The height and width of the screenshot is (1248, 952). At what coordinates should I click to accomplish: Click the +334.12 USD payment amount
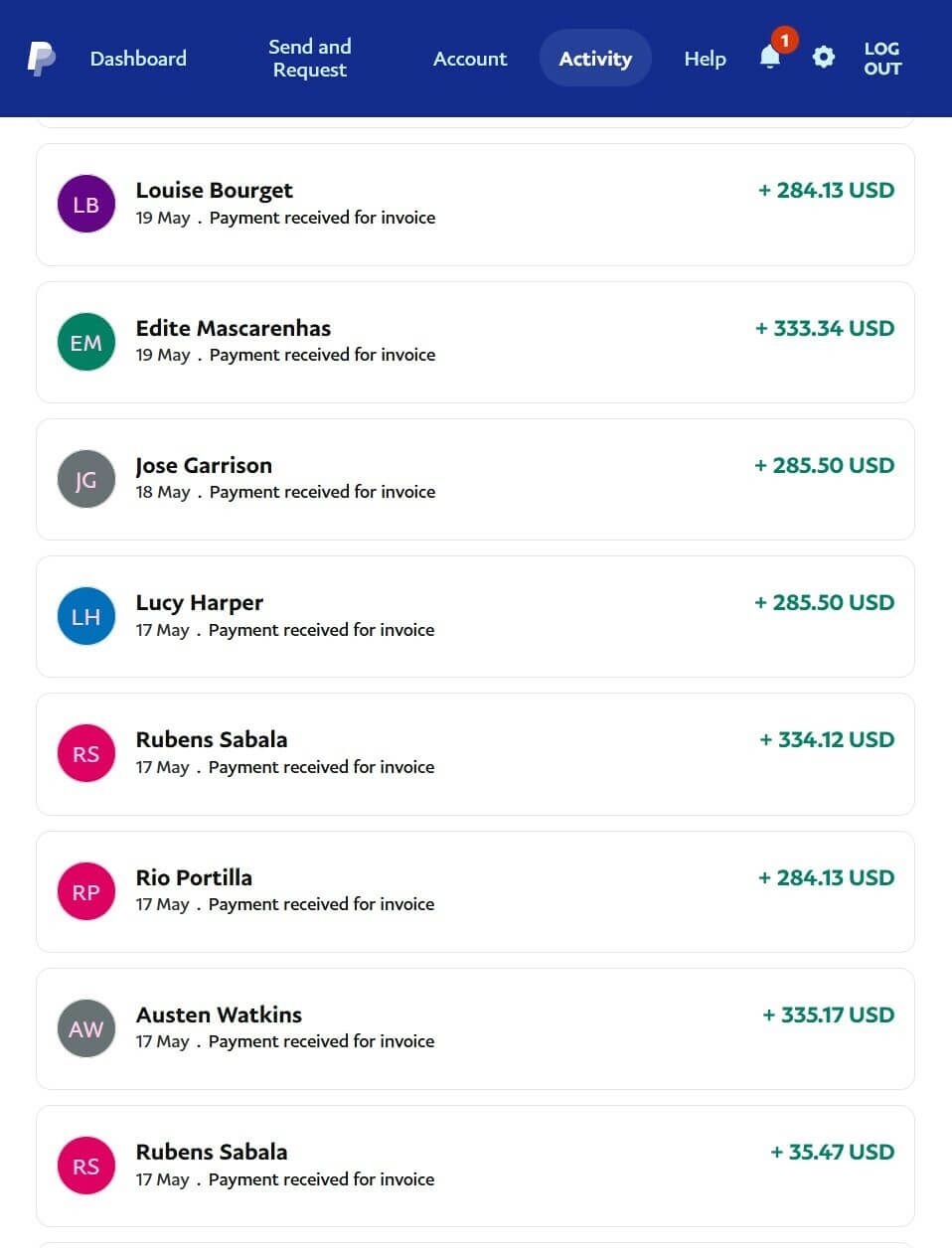click(827, 739)
